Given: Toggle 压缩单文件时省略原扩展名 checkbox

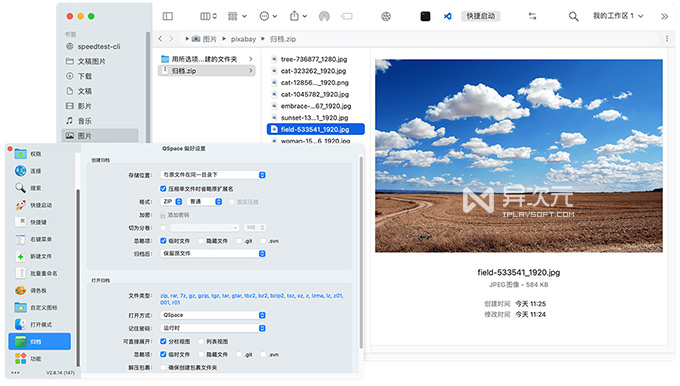Looking at the screenshot, I should click(x=163, y=189).
